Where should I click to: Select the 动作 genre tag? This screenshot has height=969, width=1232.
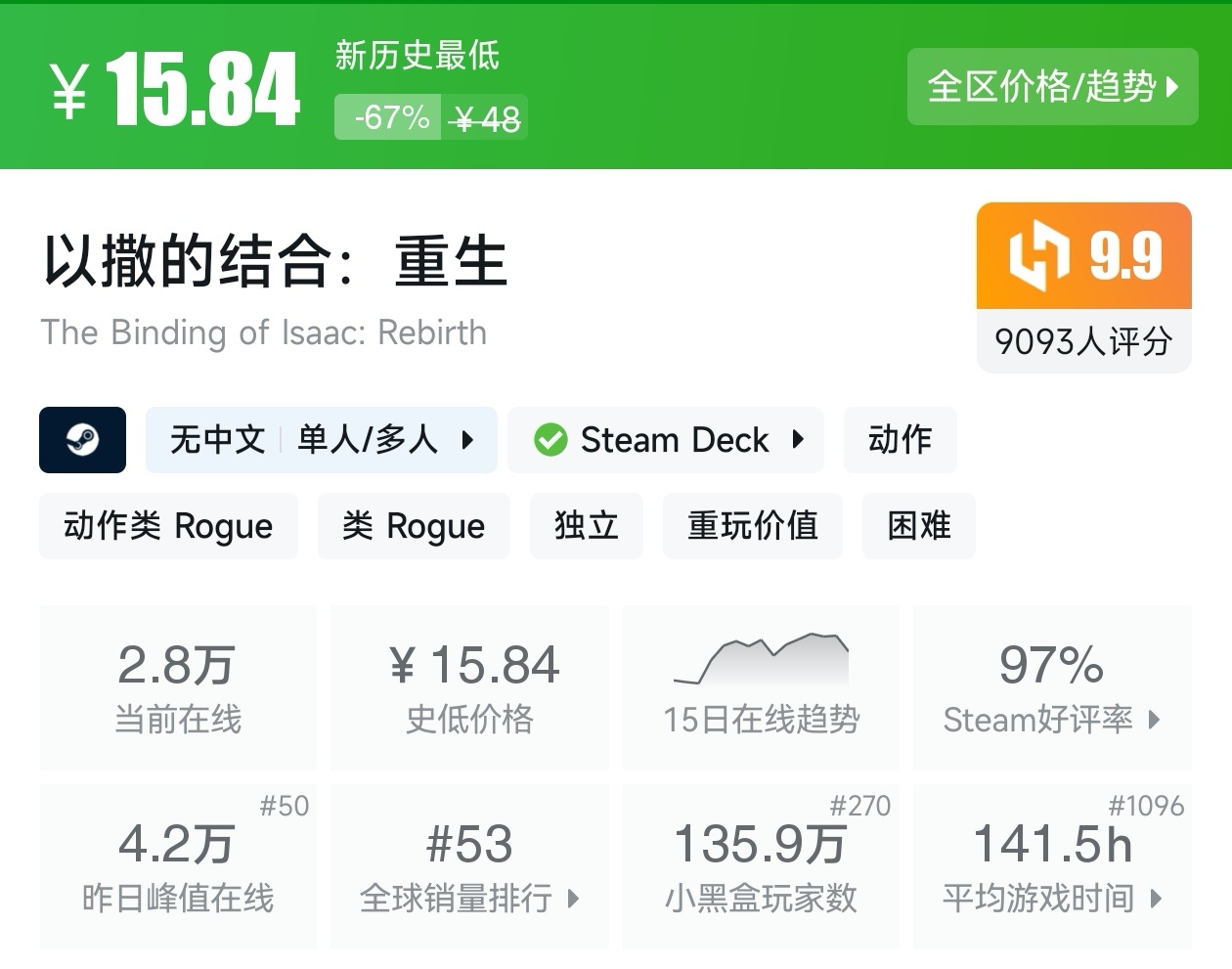(x=900, y=440)
